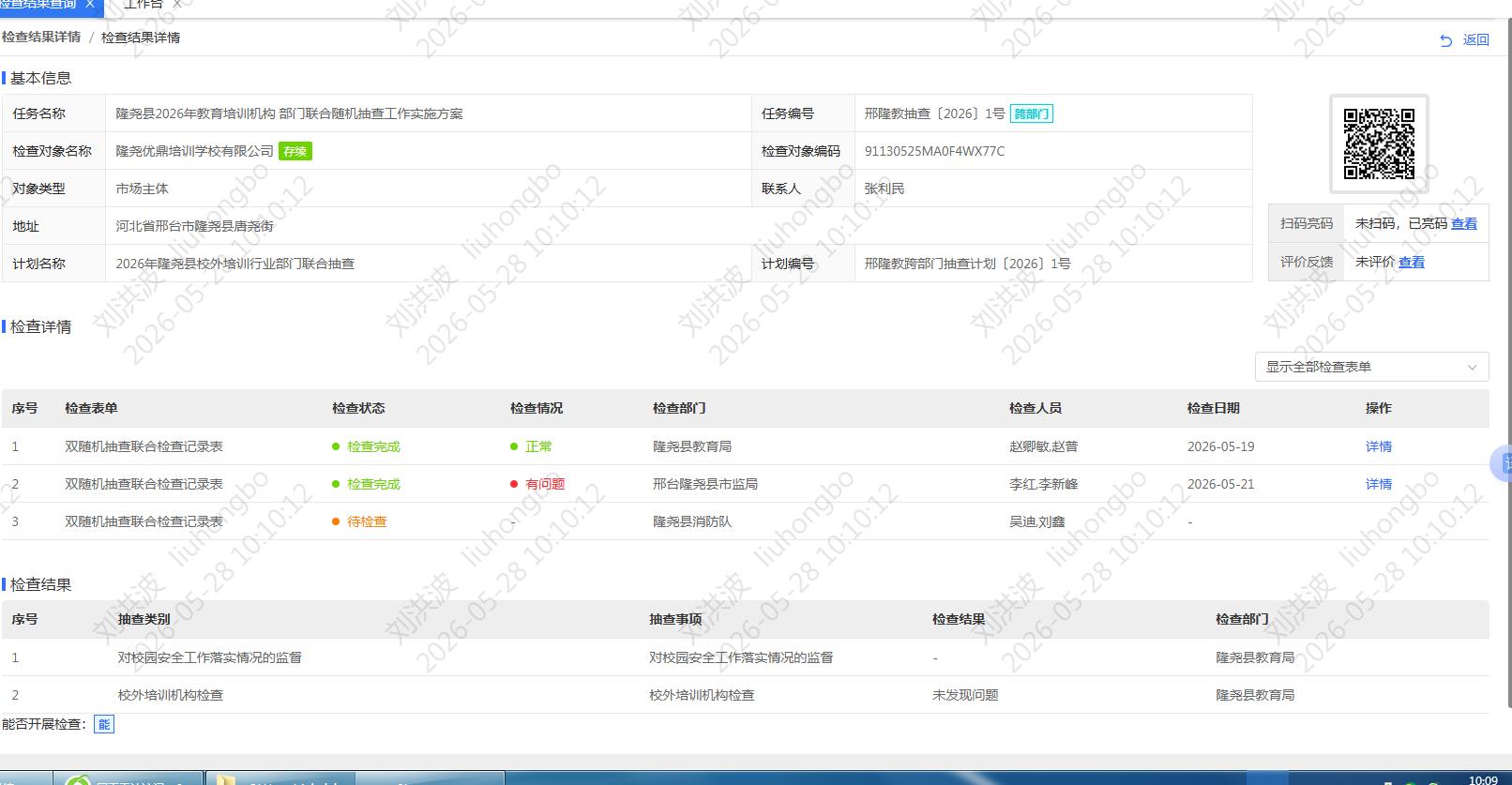Image resolution: width=1512 pixels, height=785 pixels.
Task: Click address 河北省邢台市隆尧县唐尧街
Action: (194, 226)
